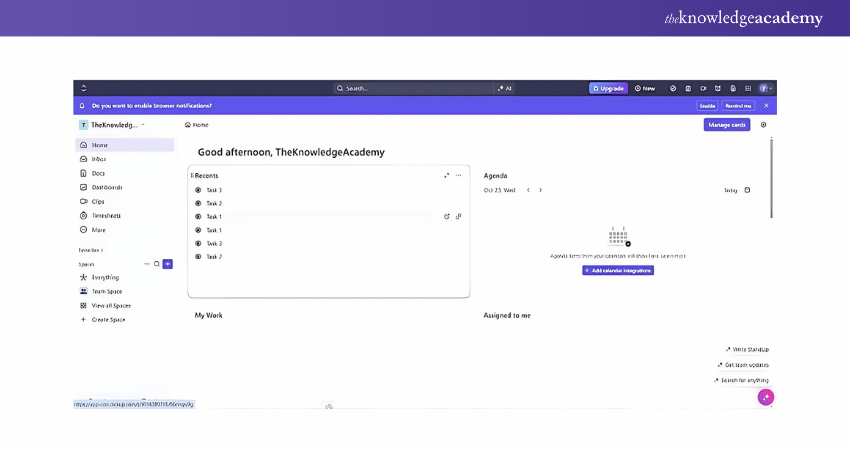This screenshot has width=850, height=450.
Task: Go to next day in Agenda
Action: pos(541,190)
